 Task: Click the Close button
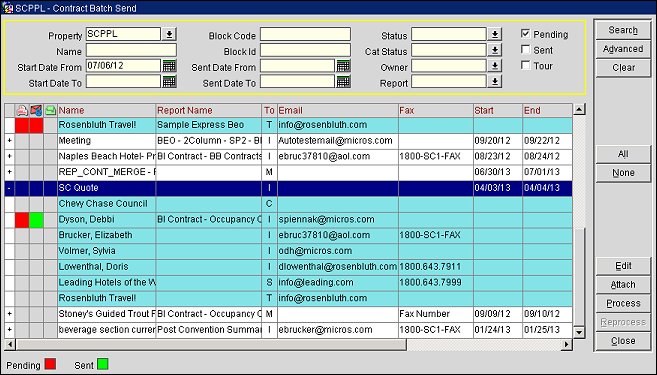pos(623,341)
